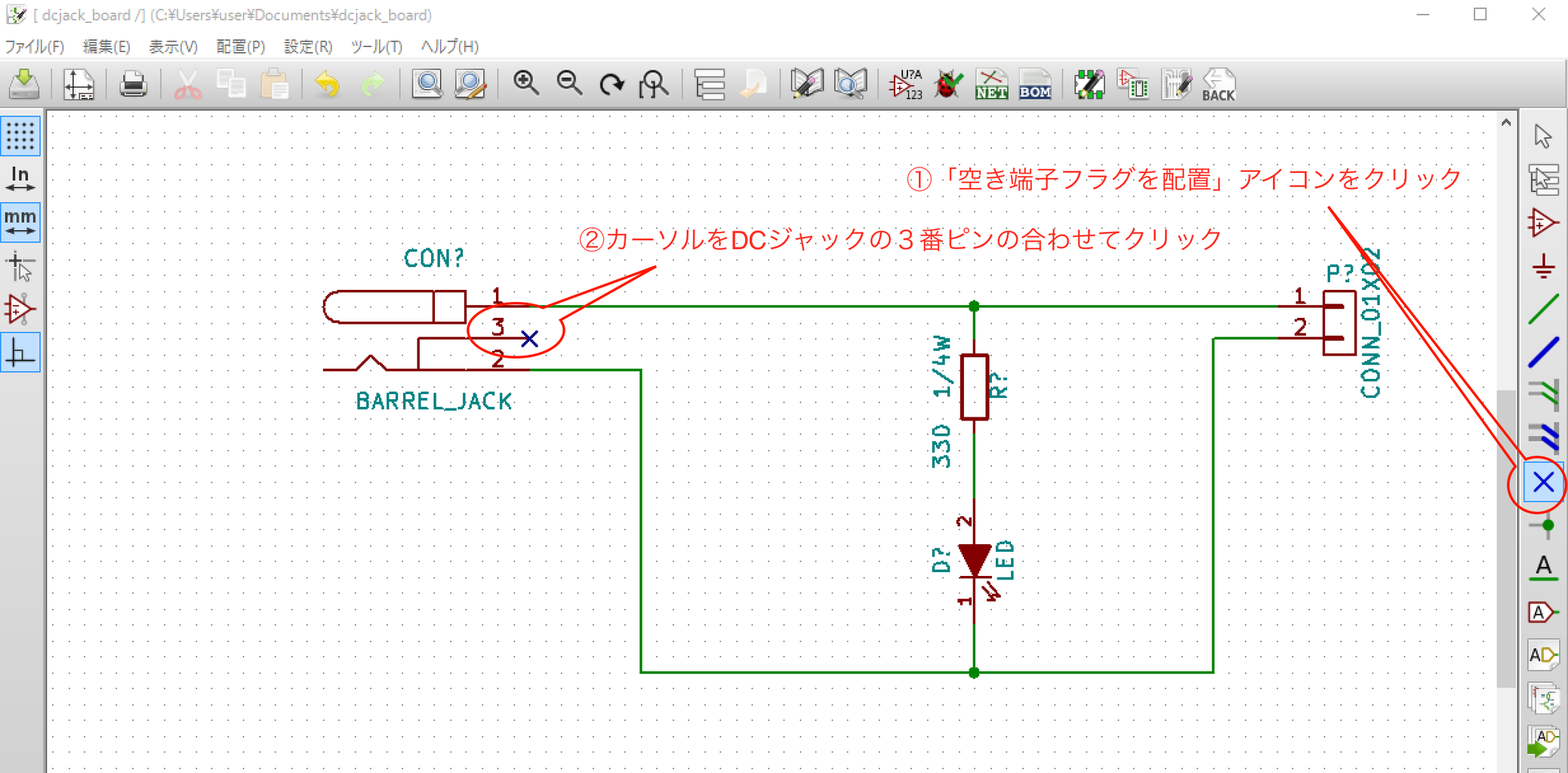Redo the last undone action

[x=372, y=84]
